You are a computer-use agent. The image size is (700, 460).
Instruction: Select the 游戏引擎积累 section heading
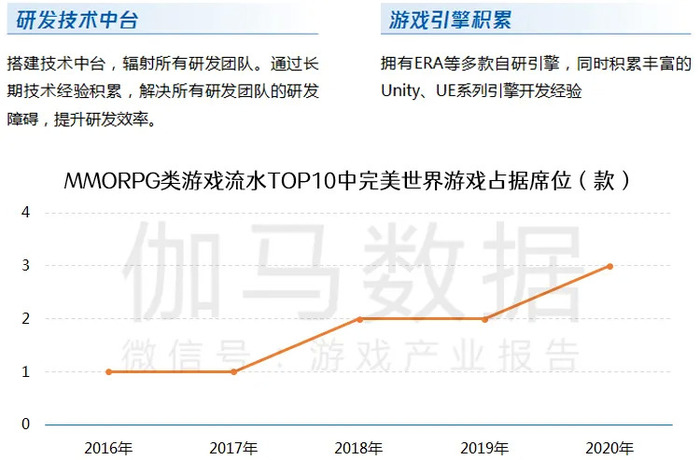point(450,20)
